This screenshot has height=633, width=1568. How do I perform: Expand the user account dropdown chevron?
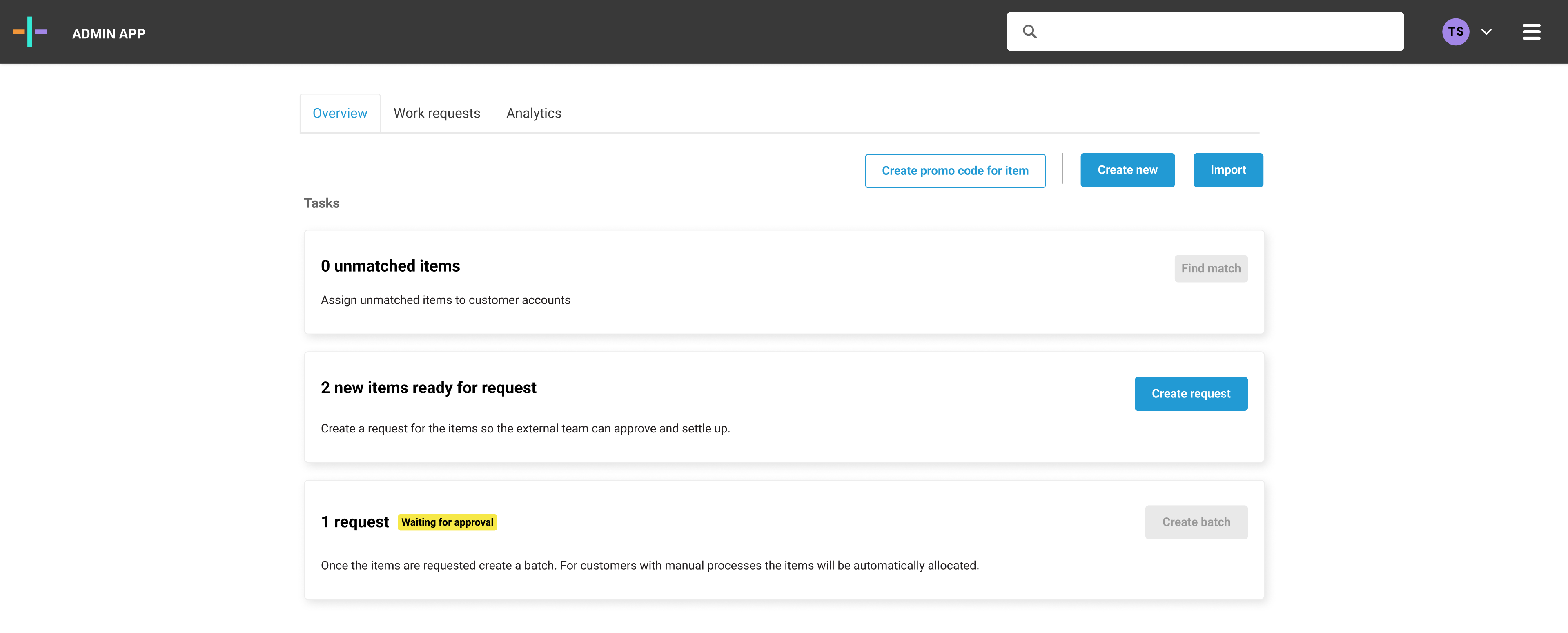click(x=1486, y=32)
